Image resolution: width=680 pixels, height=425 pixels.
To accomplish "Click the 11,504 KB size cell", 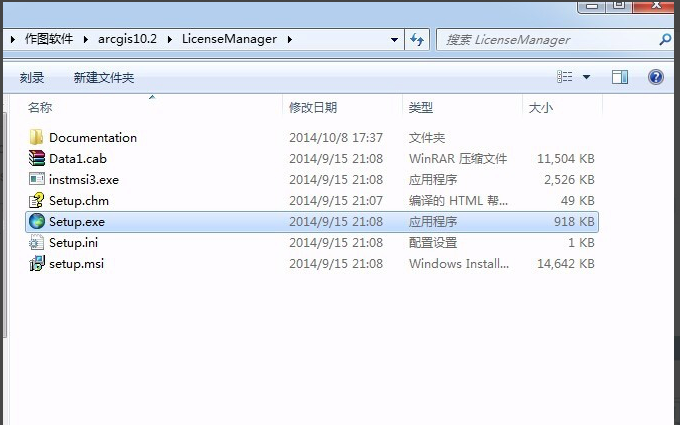I will pos(566,159).
